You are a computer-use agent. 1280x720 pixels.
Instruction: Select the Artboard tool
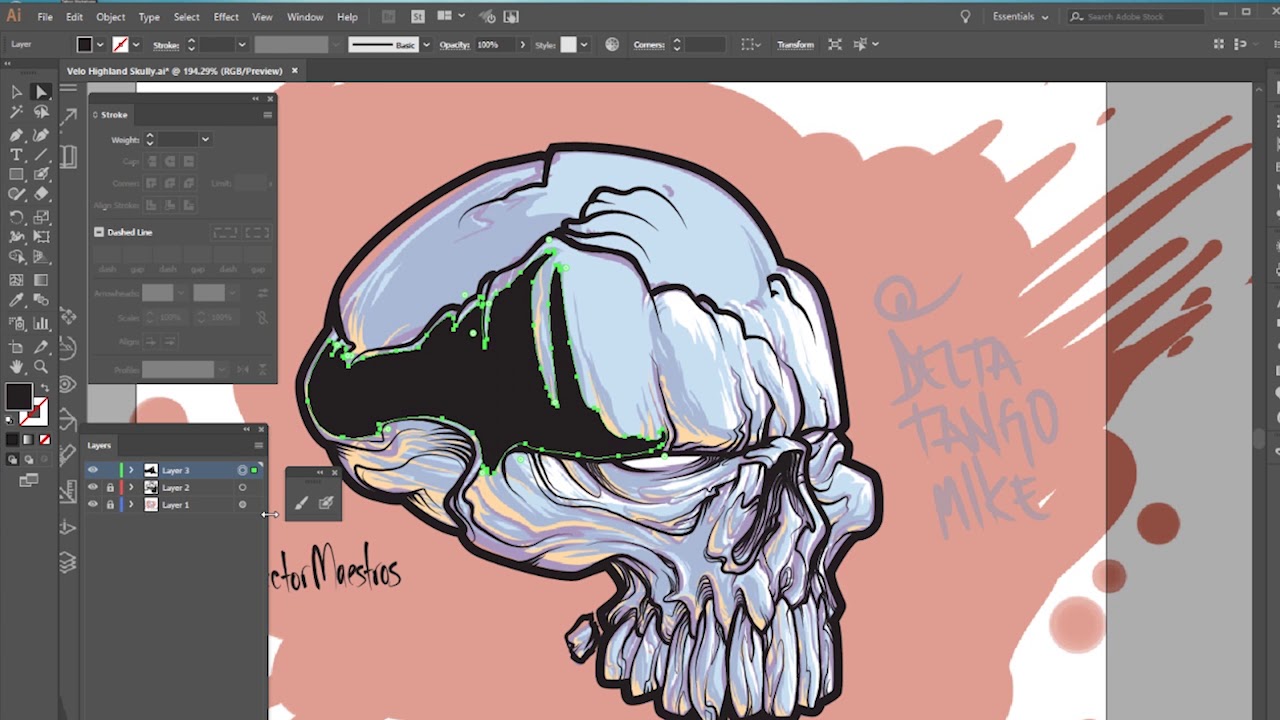17,345
